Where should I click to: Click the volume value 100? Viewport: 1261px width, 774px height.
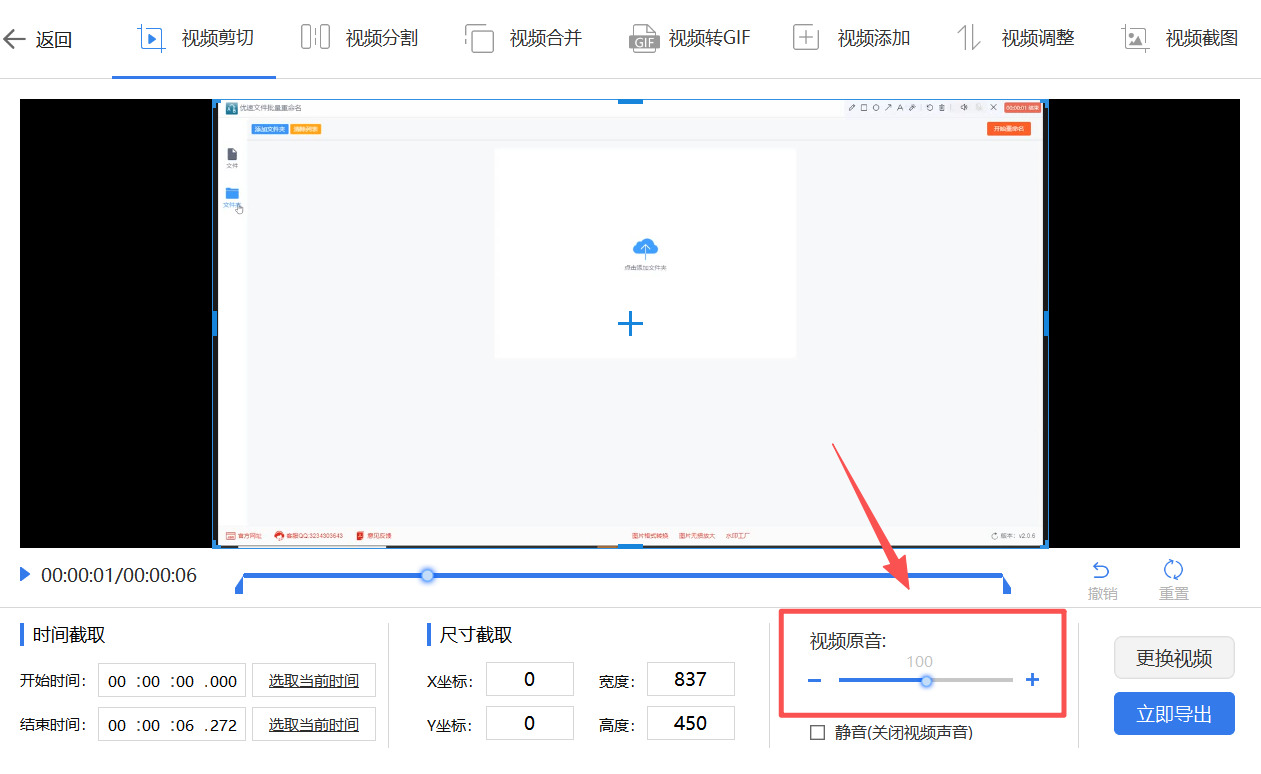coord(919,661)
